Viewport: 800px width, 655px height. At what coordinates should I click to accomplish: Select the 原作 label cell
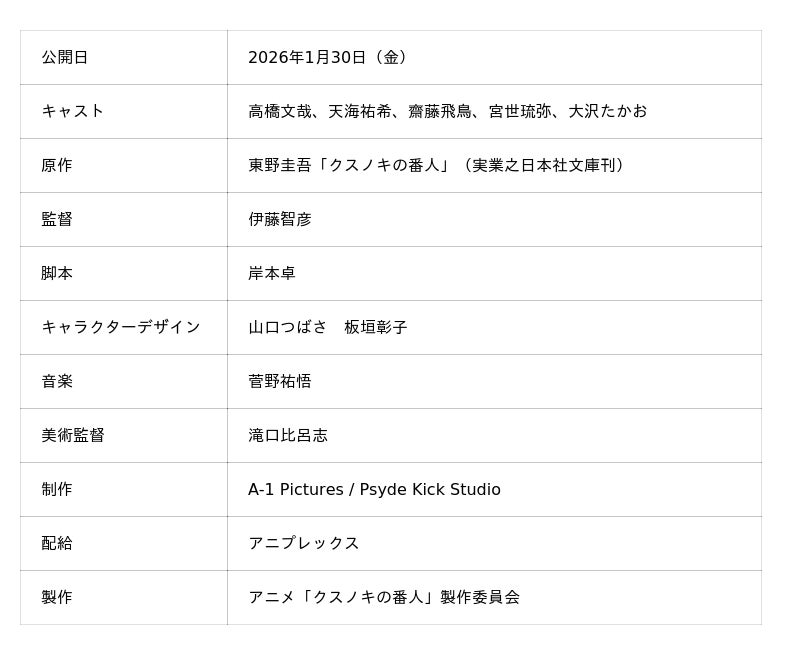pos(57,165)
